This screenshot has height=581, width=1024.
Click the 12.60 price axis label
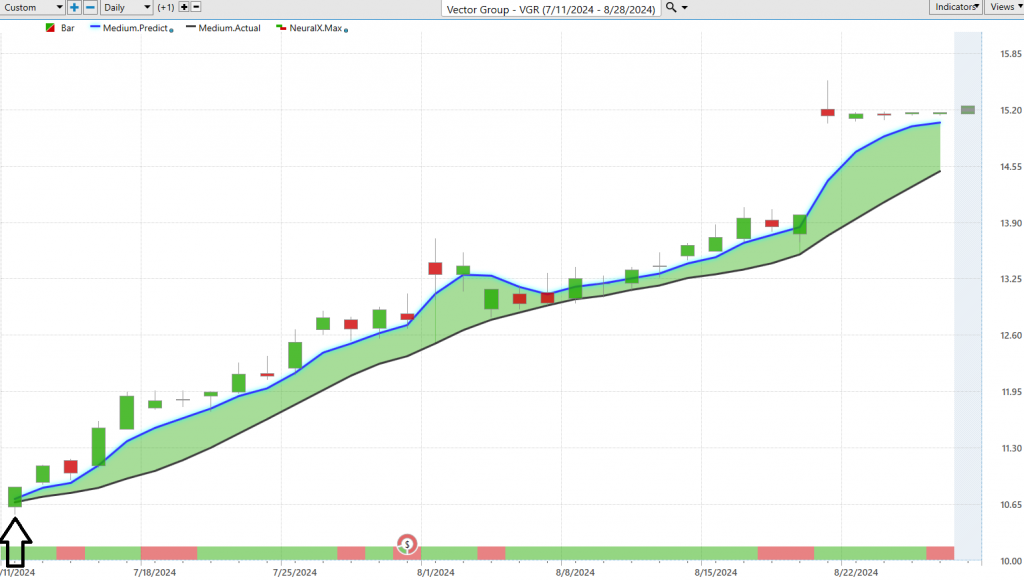tap(1011, 336)
